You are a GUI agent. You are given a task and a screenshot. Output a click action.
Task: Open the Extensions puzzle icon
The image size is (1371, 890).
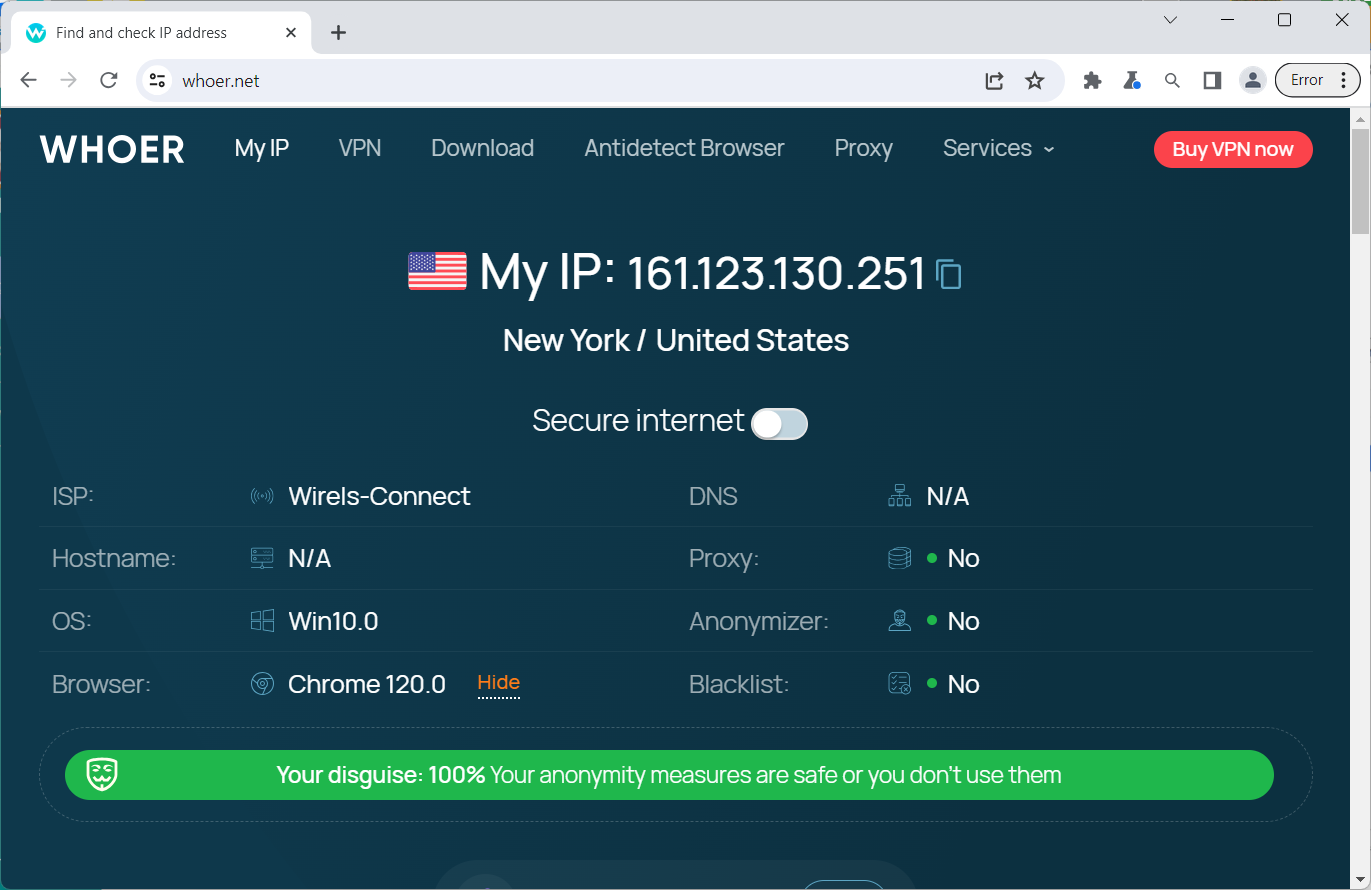point(1092,81)
